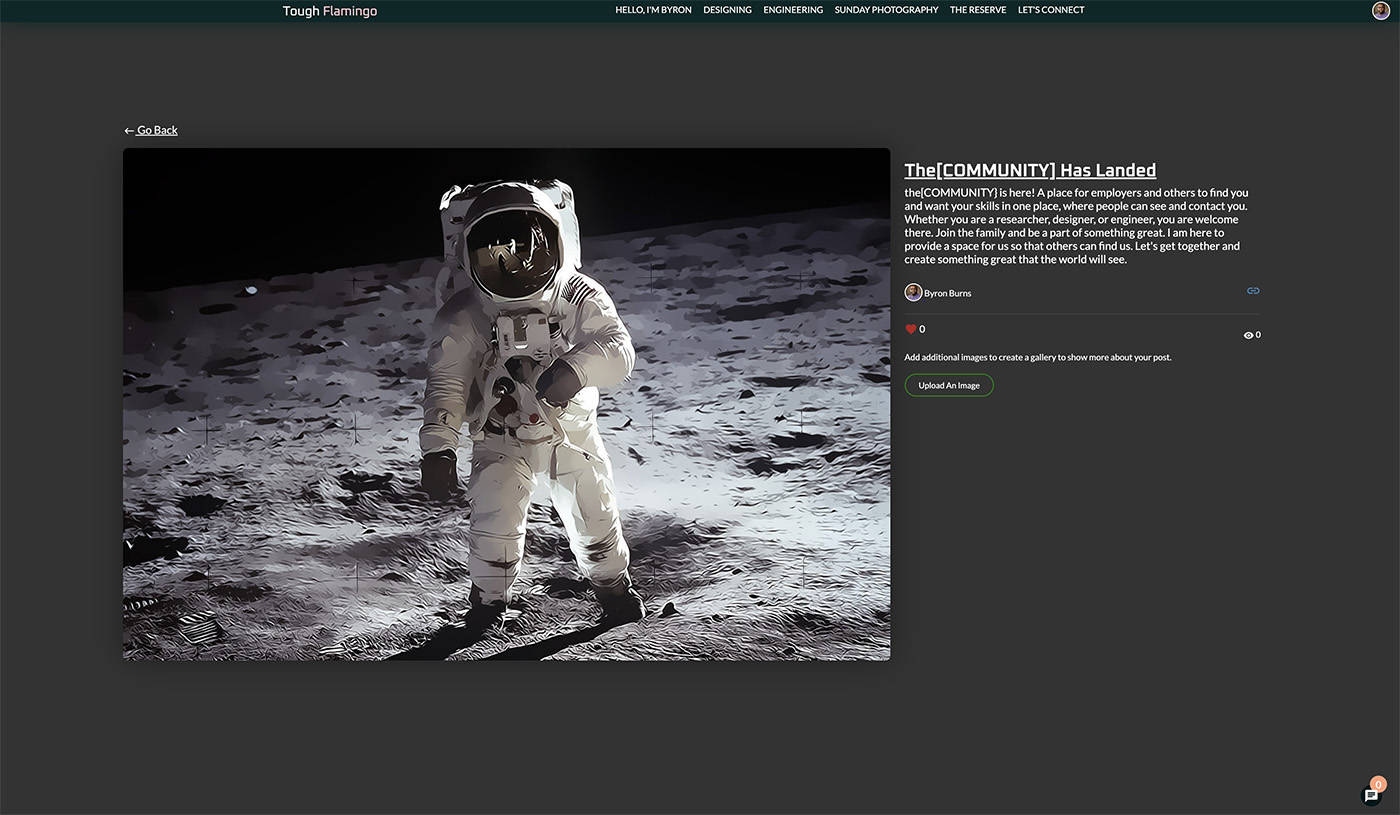Open The Reserve page
The image size is (1400, 815).
(977, 10)
